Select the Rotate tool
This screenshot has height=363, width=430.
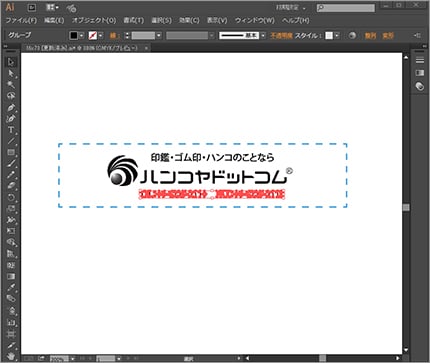11,197
